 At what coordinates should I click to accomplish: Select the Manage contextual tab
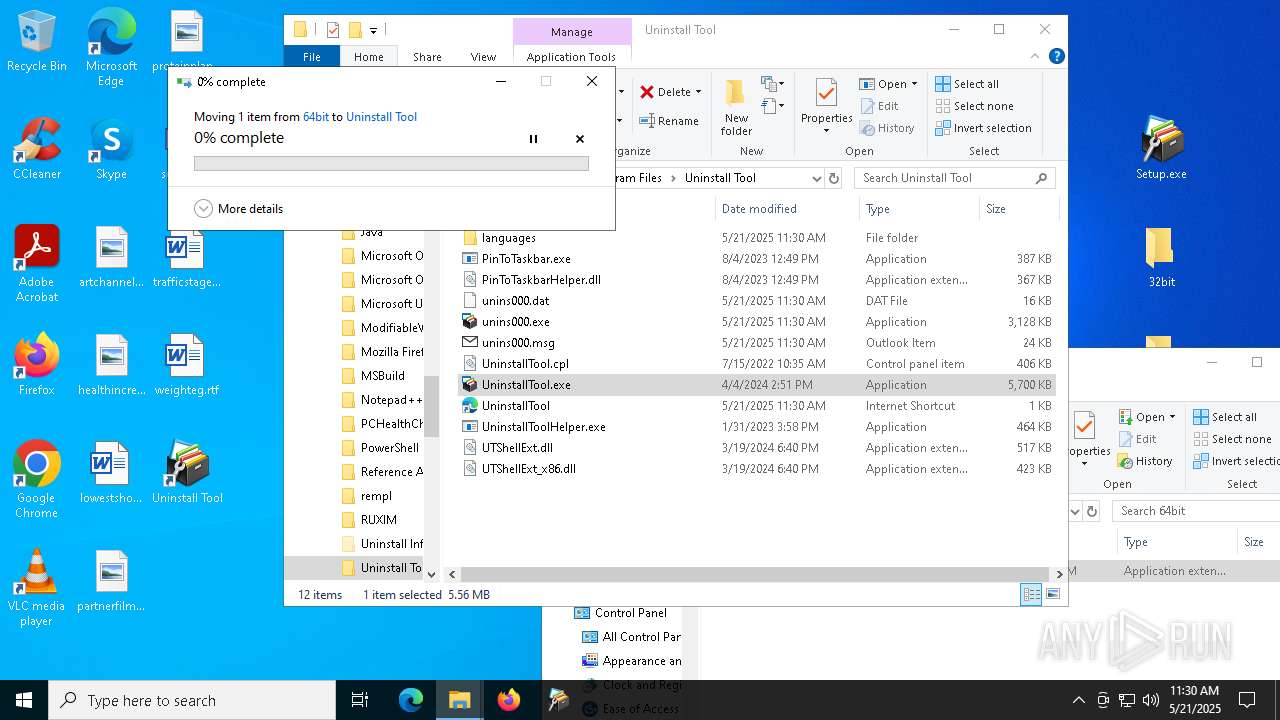572,32
